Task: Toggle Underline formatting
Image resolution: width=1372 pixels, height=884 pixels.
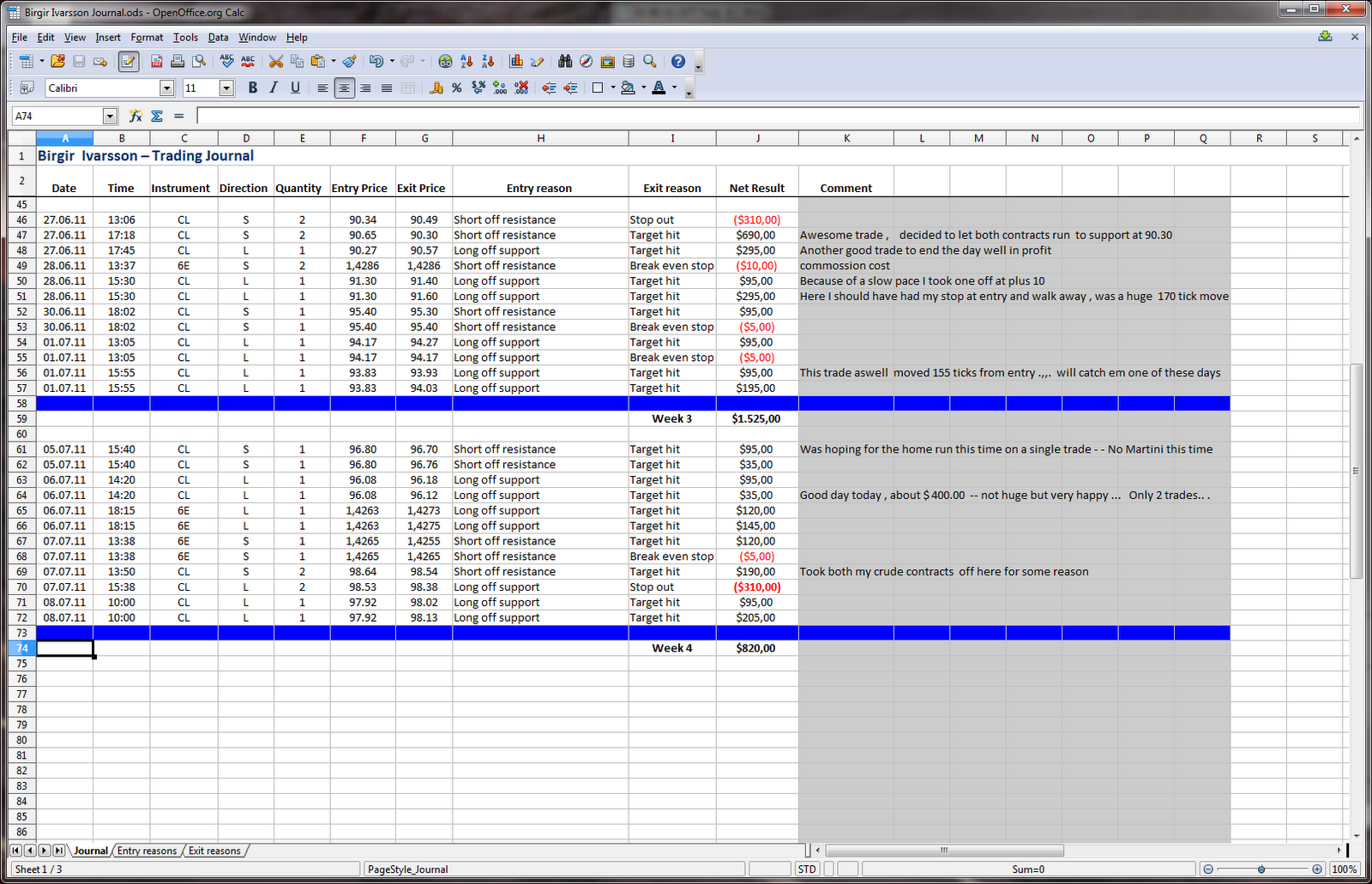Action: (295, 87)
